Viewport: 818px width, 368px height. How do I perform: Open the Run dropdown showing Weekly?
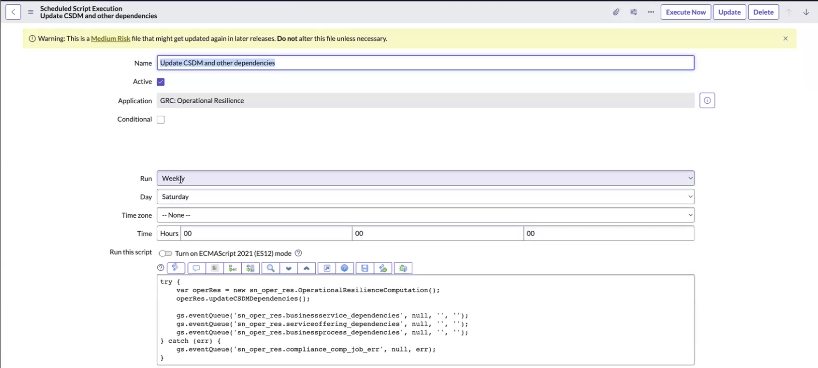tap(426, 178)
